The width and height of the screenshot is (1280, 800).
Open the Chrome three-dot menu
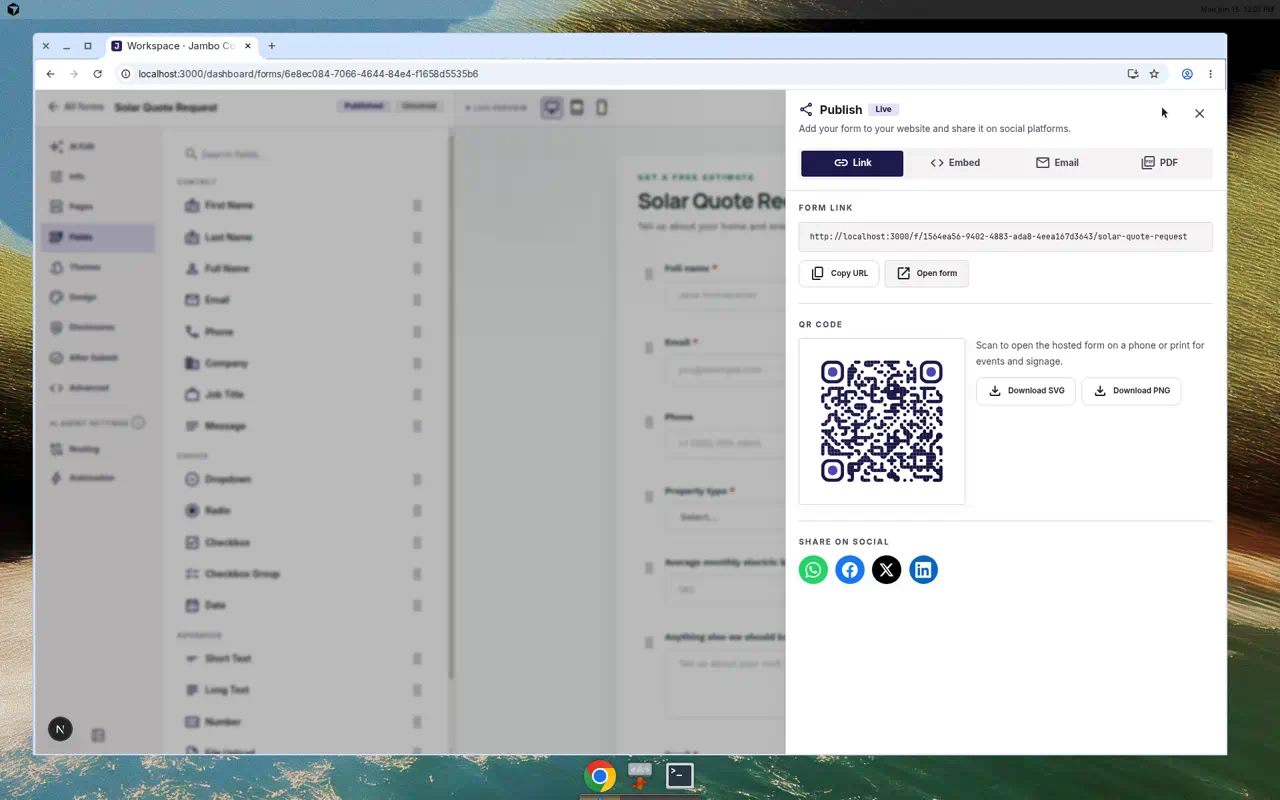tap(1210, 74)
